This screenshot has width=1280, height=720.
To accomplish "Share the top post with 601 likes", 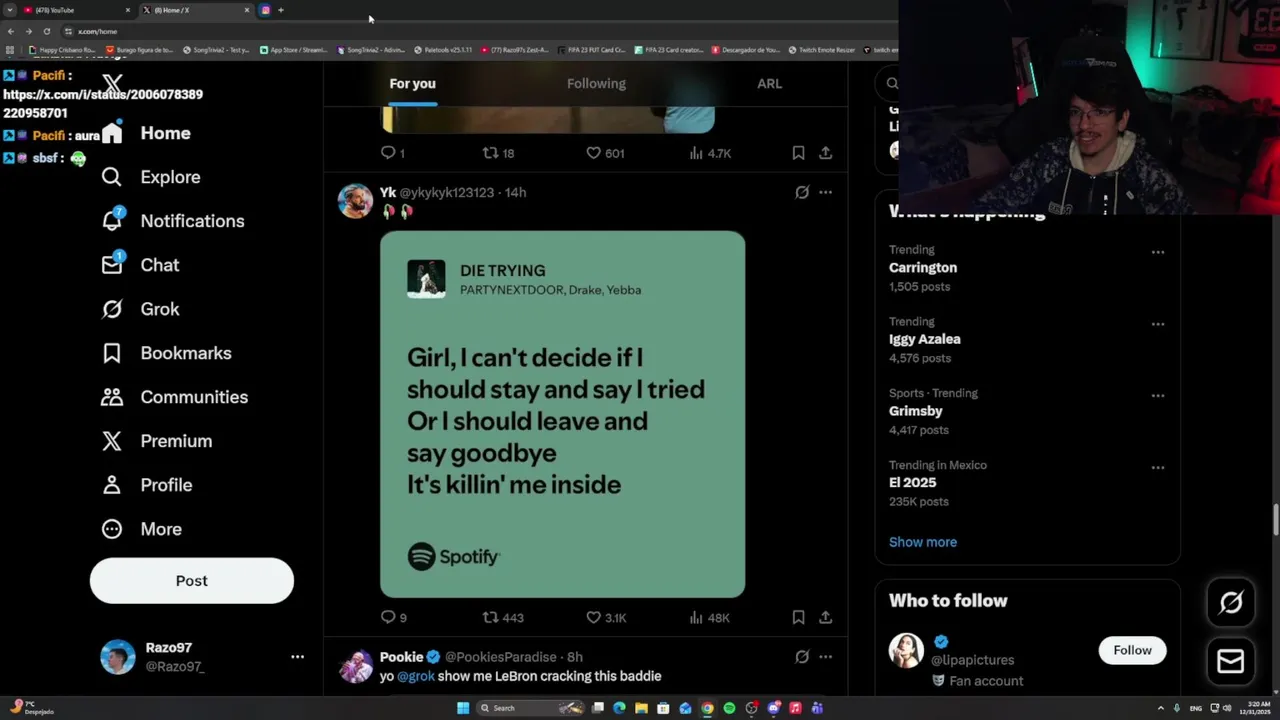I will pos(825,153).
